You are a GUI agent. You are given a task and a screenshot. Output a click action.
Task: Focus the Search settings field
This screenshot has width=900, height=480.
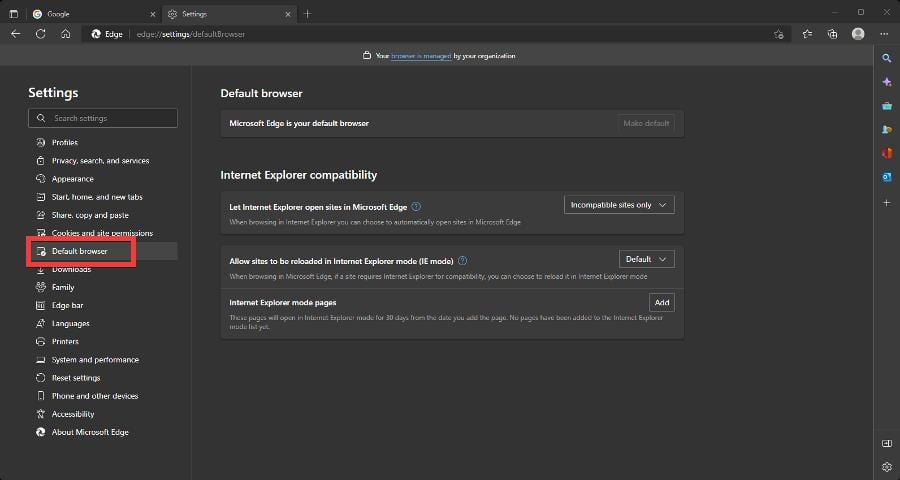pos(103,118)
